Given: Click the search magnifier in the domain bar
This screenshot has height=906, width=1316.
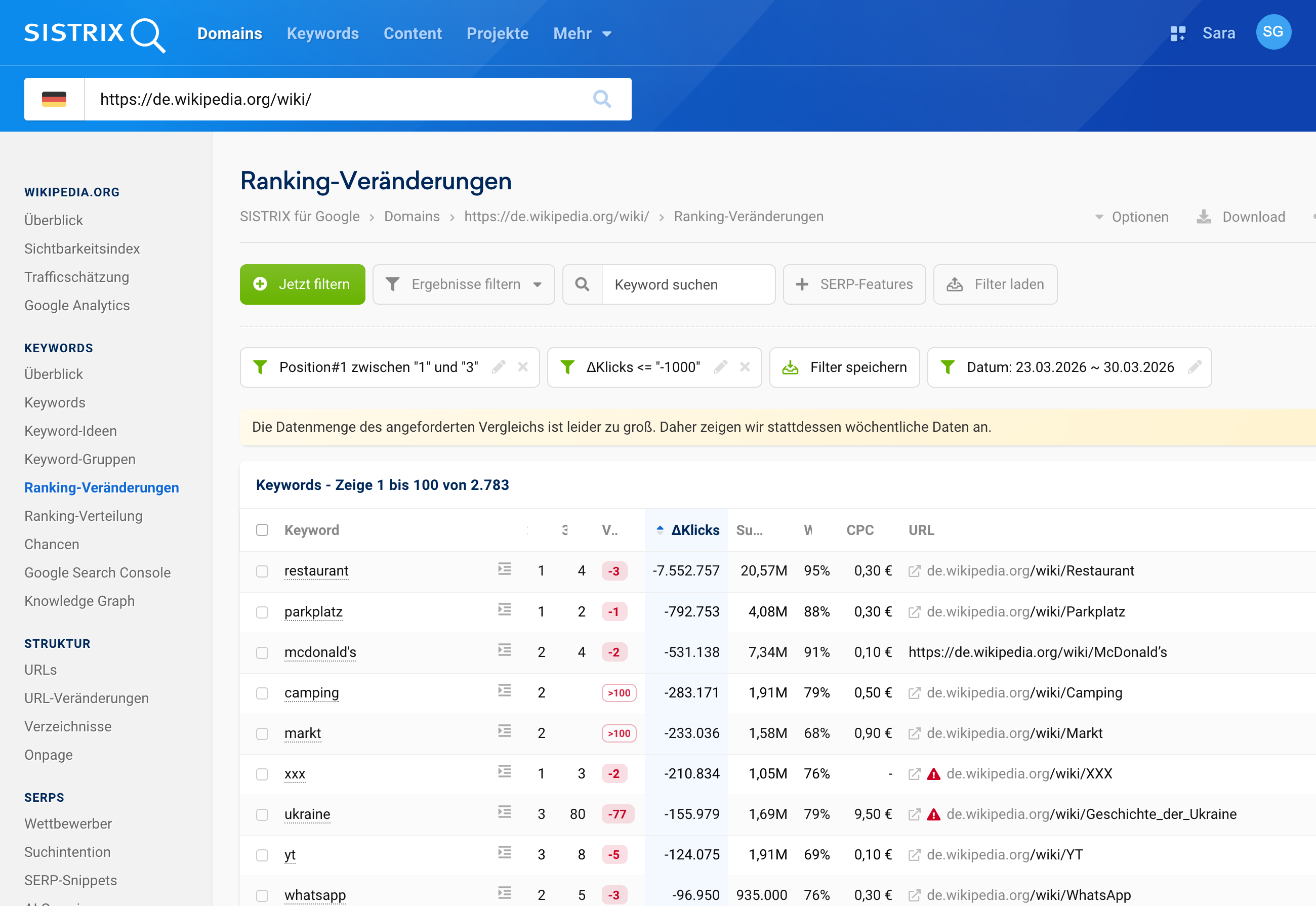Looking at the screenshot, I should click(602, 99).
